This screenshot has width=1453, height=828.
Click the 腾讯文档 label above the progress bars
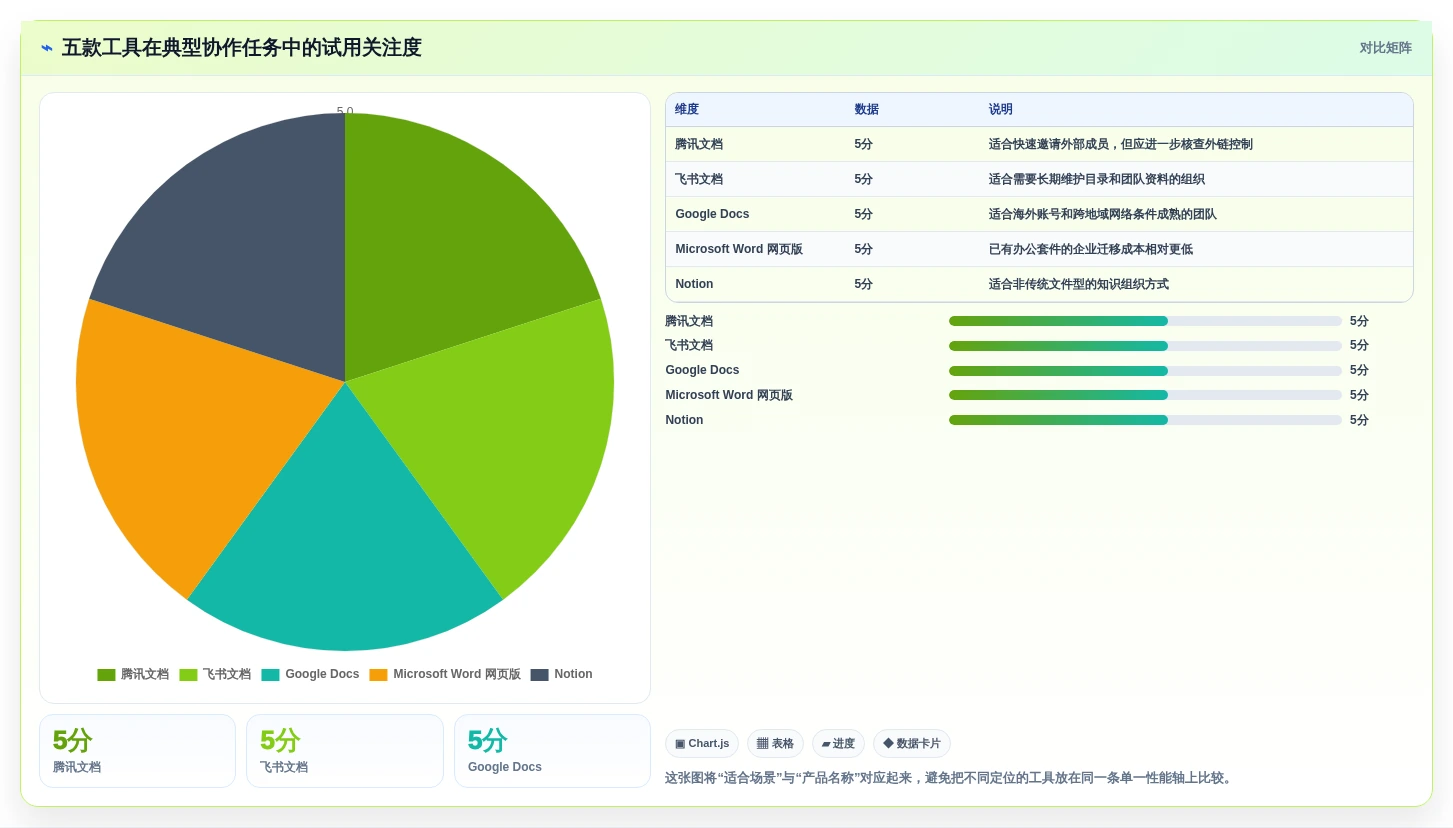(x=689, y=321)
